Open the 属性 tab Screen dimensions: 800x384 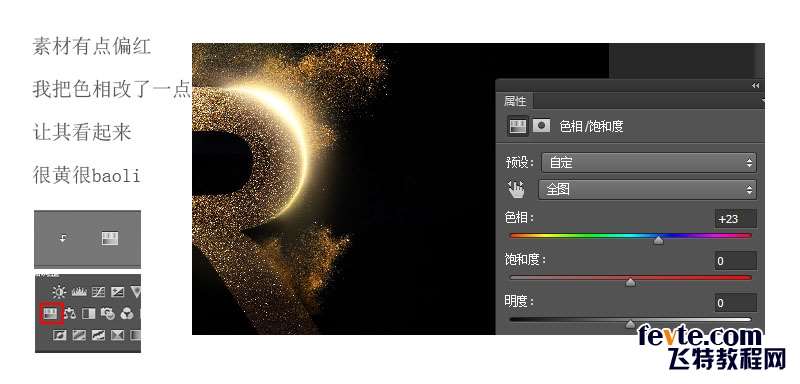tap(515, 101)
